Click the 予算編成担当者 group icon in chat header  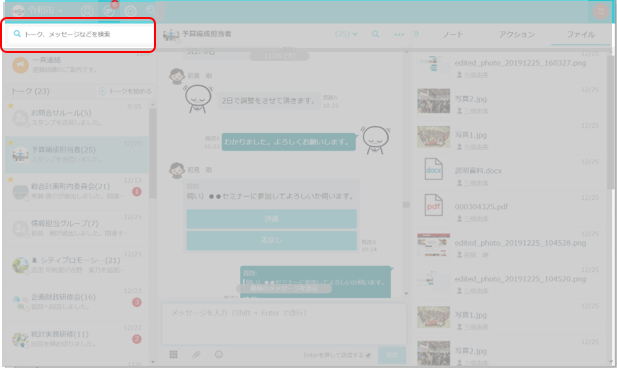point(171,35)
